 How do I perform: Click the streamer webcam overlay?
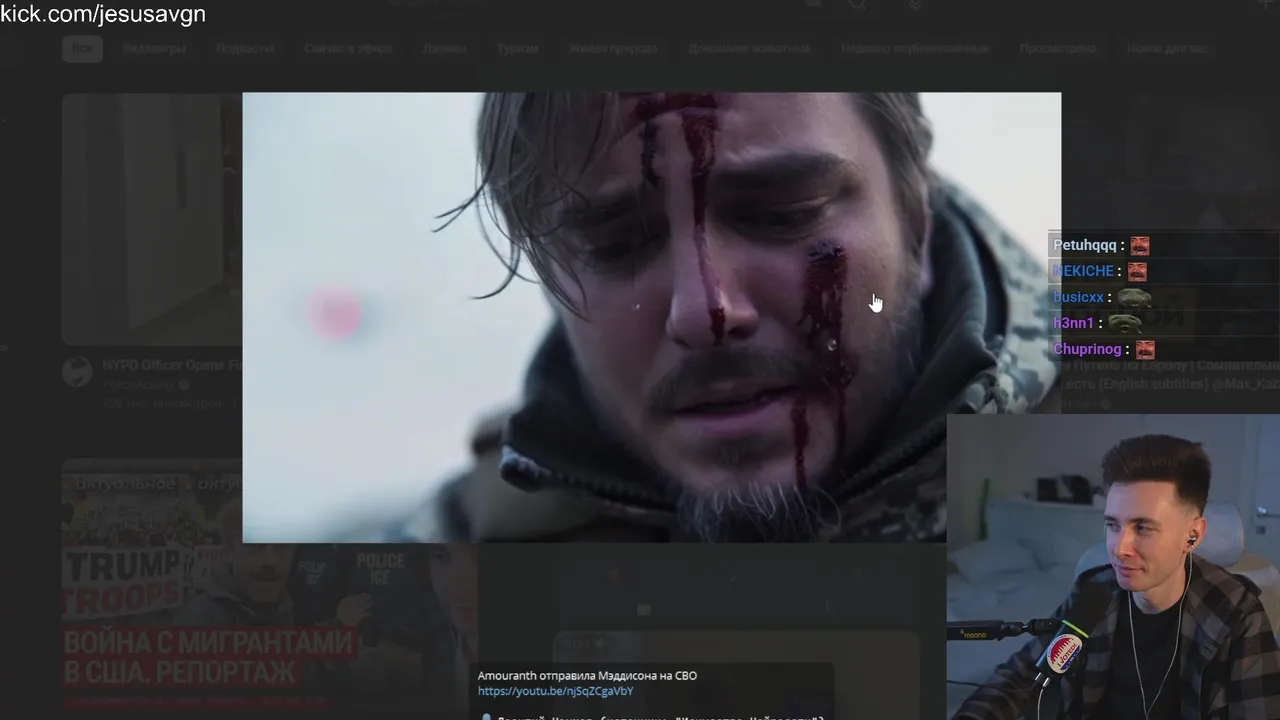[x=1113, y=566]
